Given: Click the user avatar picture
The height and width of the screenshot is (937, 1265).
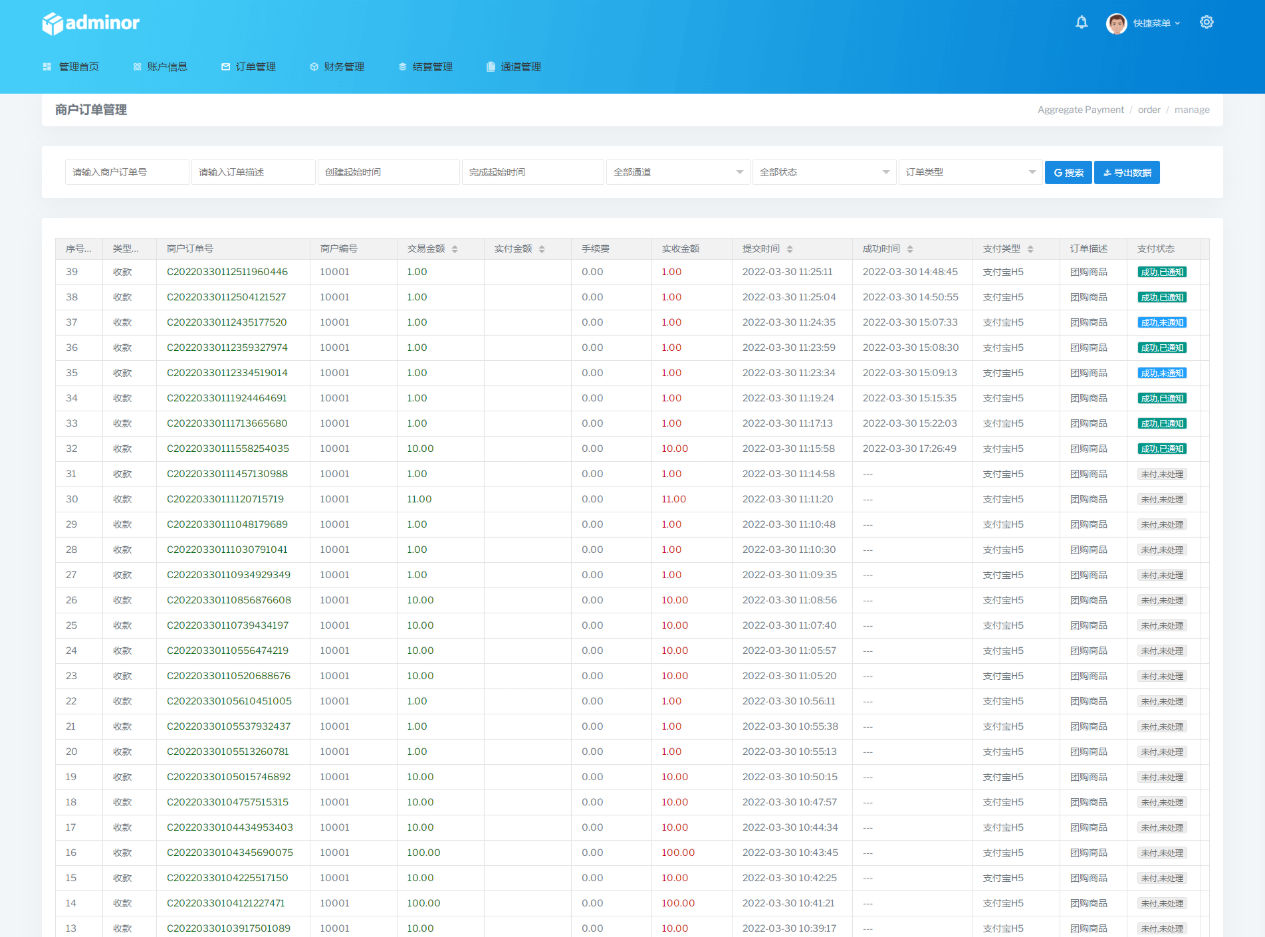Looking at the screenshot, I should click(1116, 23).
